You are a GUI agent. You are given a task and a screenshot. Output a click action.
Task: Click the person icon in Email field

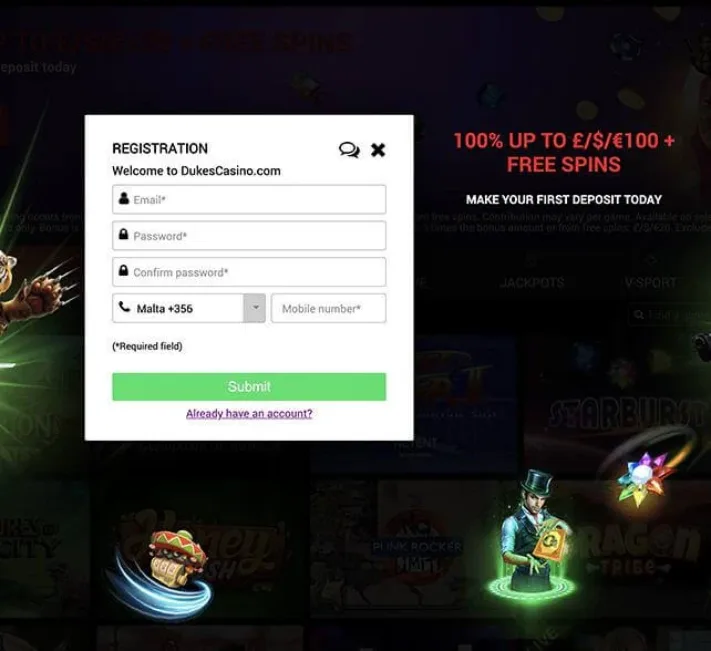124,198
